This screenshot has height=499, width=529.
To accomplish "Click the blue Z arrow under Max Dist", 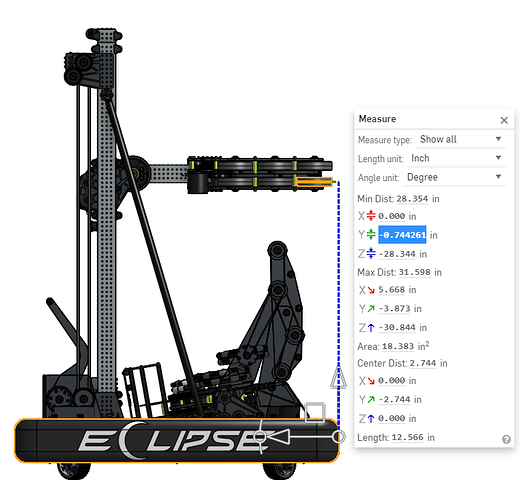I will point(371,327).
